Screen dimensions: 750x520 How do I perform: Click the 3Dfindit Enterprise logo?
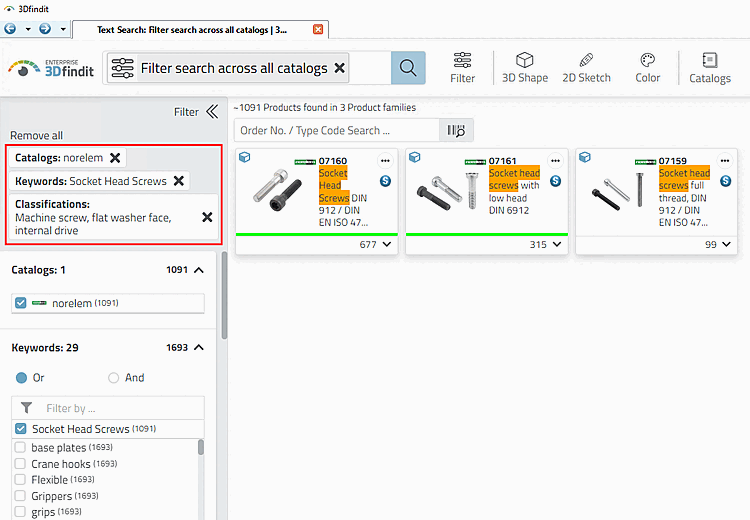[x=51, y=68]
